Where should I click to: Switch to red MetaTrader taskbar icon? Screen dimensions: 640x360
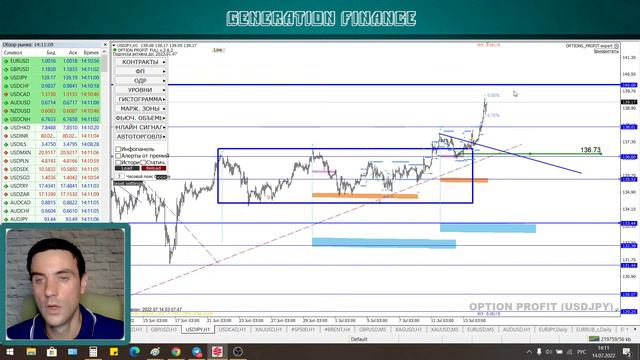click(217, 351)
